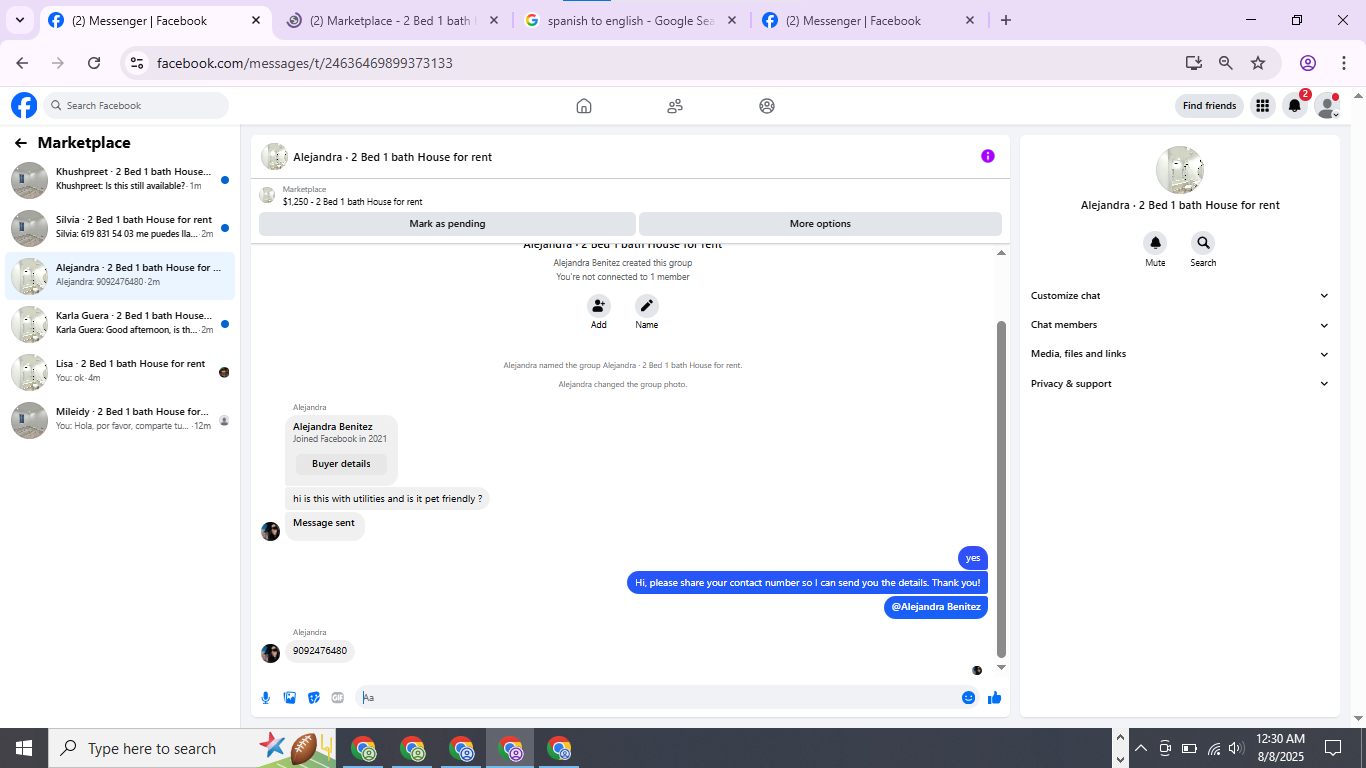Reload the page in Chrome

point(94,63)
